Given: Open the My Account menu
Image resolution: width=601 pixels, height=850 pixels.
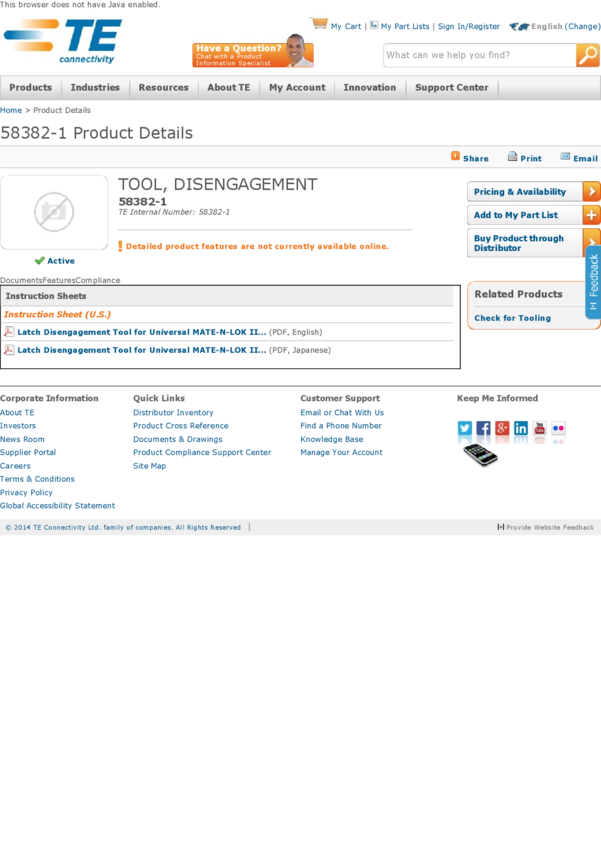Looking at the screenshot, I should 298,87.
